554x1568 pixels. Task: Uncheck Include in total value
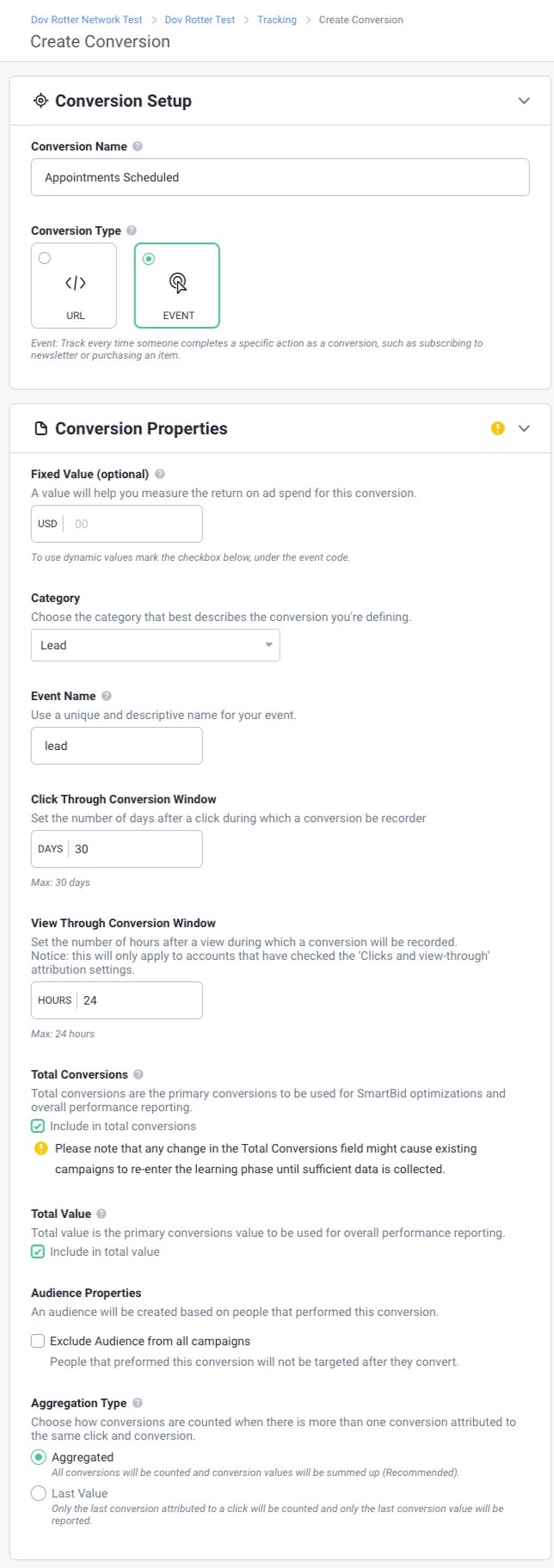[38, 1251]
